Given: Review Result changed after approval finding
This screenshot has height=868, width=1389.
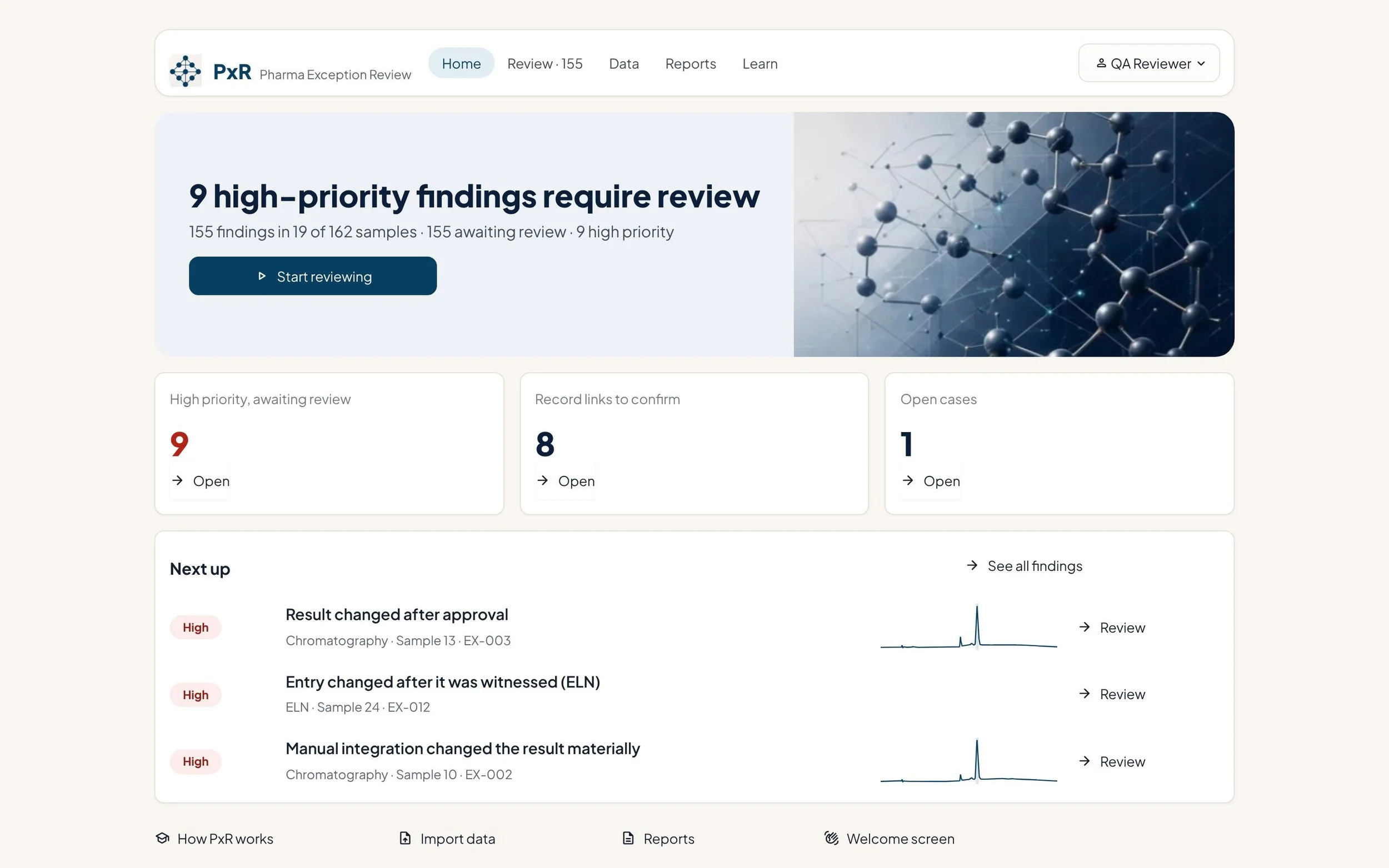Looking at the screenshot, I should point(1112,628).
